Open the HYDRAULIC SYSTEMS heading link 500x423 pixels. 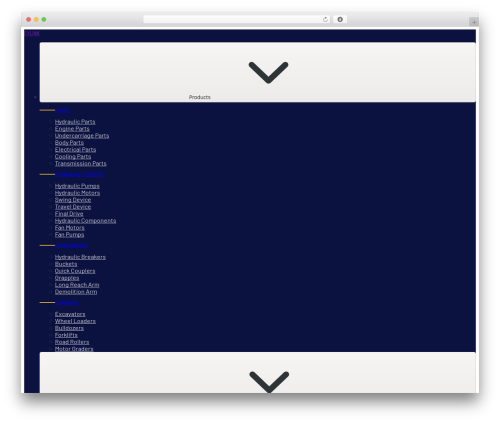tap(79, 174)
